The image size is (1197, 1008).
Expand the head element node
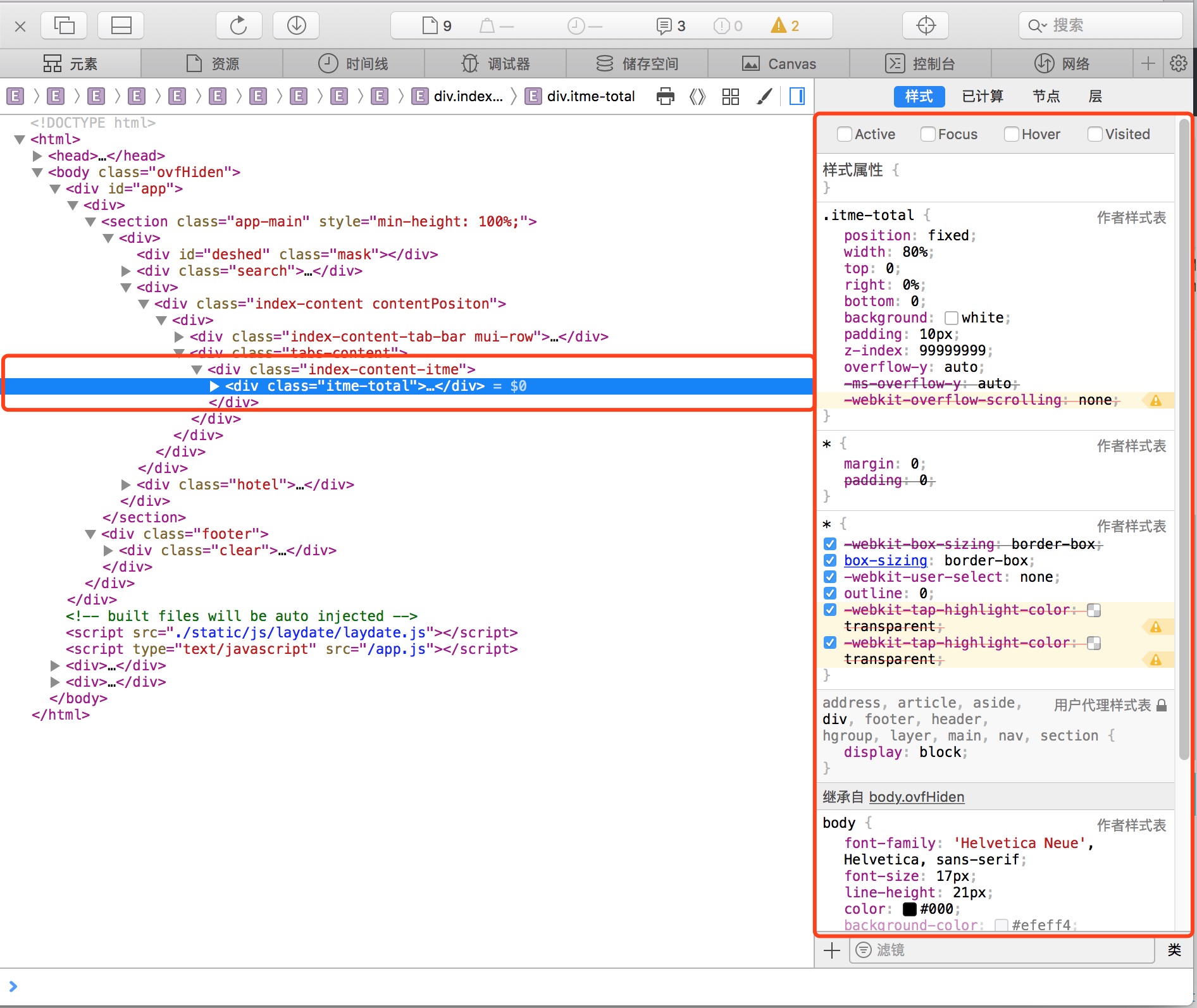point(37,156)
